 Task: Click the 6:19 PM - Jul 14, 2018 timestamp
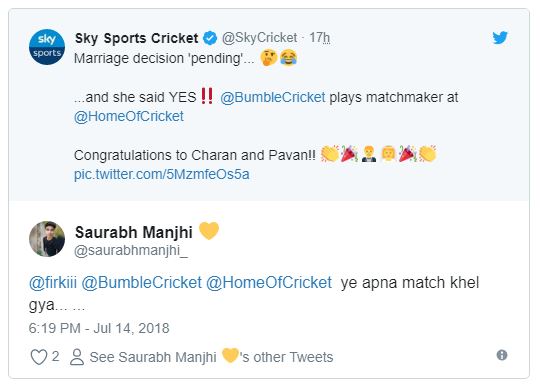point(99,328)
